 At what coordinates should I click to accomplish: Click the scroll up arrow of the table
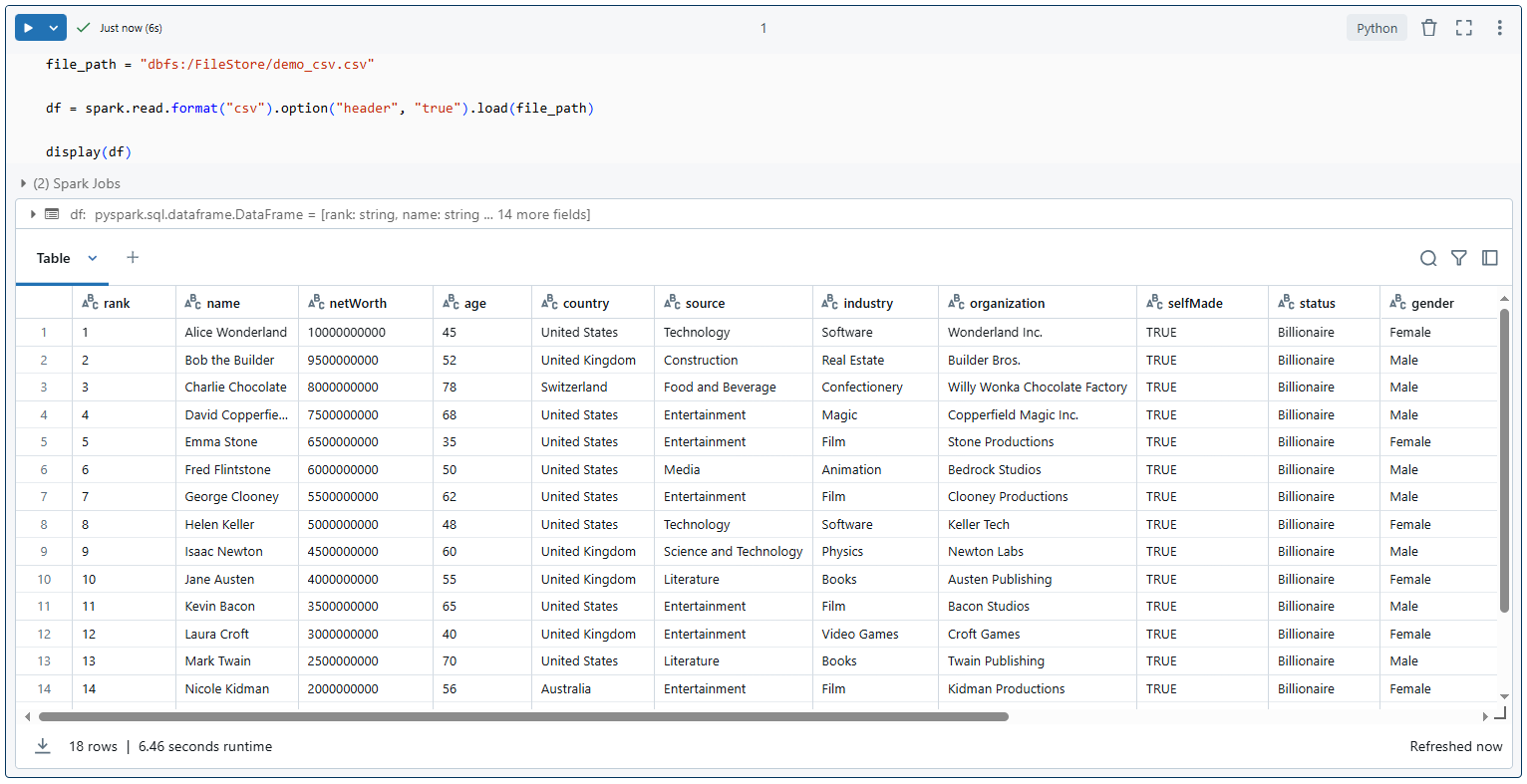point(1504,299)
